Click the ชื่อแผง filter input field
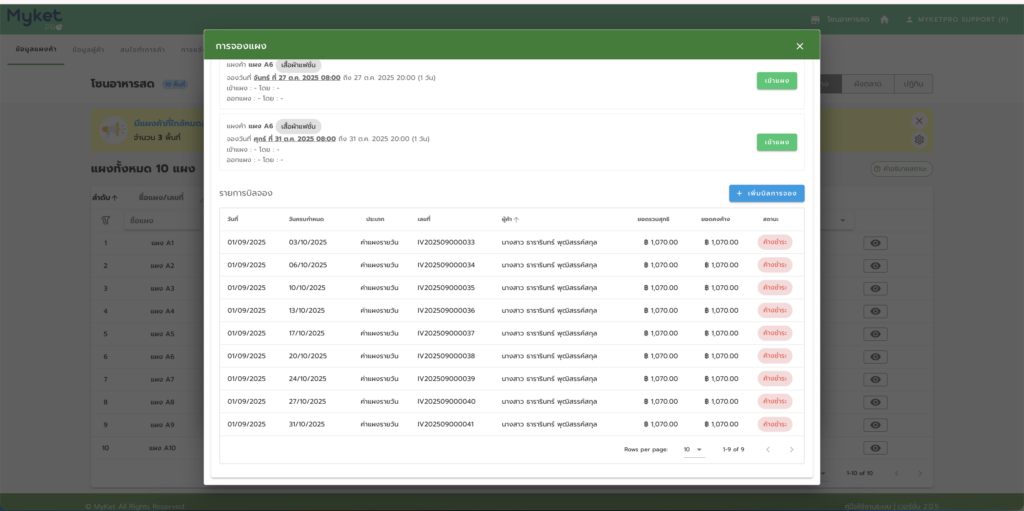1024x511 pixels. click(x=165, y=221)
